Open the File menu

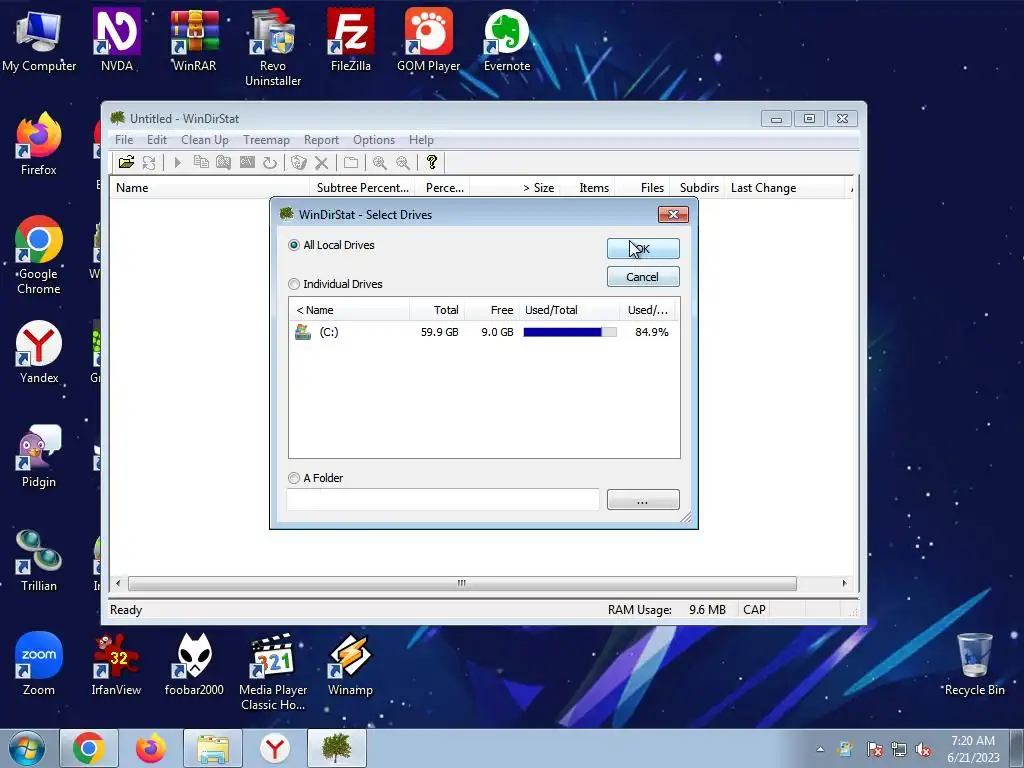click(124, 140)
